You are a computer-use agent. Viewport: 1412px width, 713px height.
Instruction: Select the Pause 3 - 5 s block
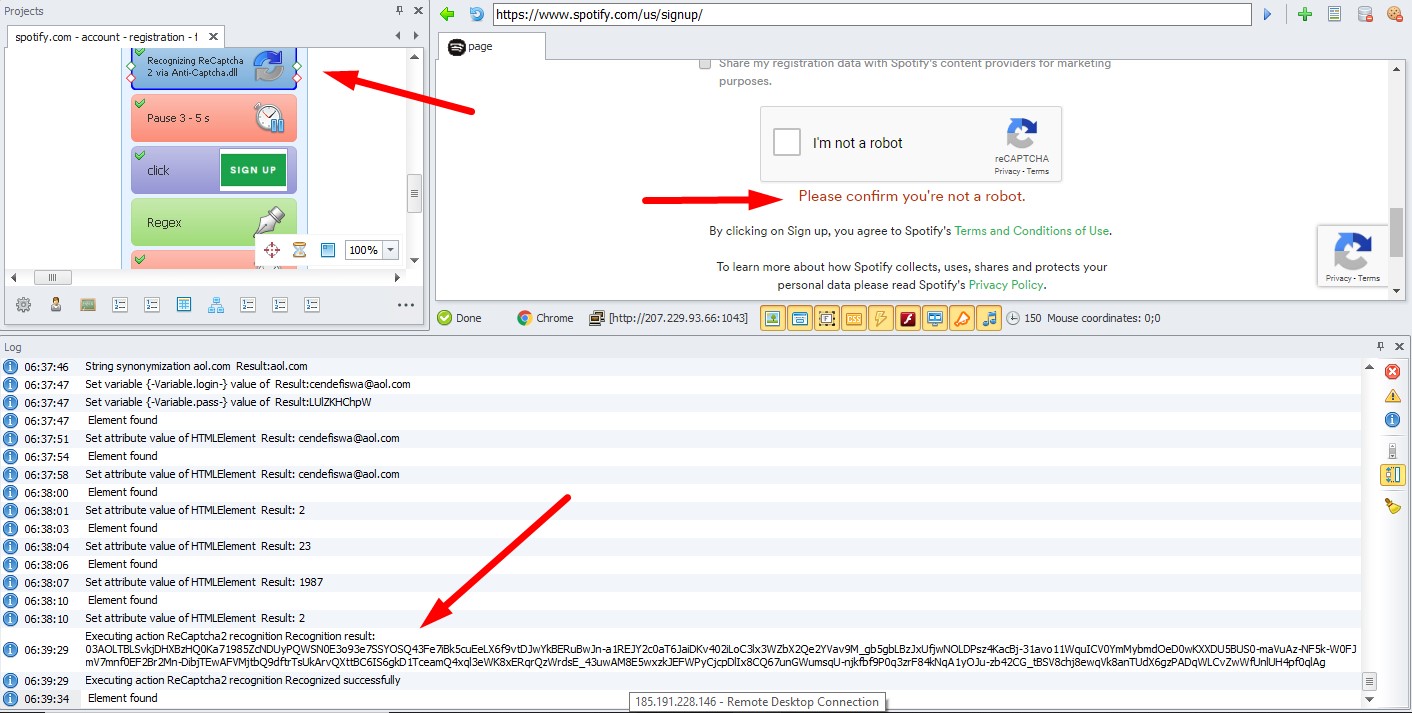point(214,118)
